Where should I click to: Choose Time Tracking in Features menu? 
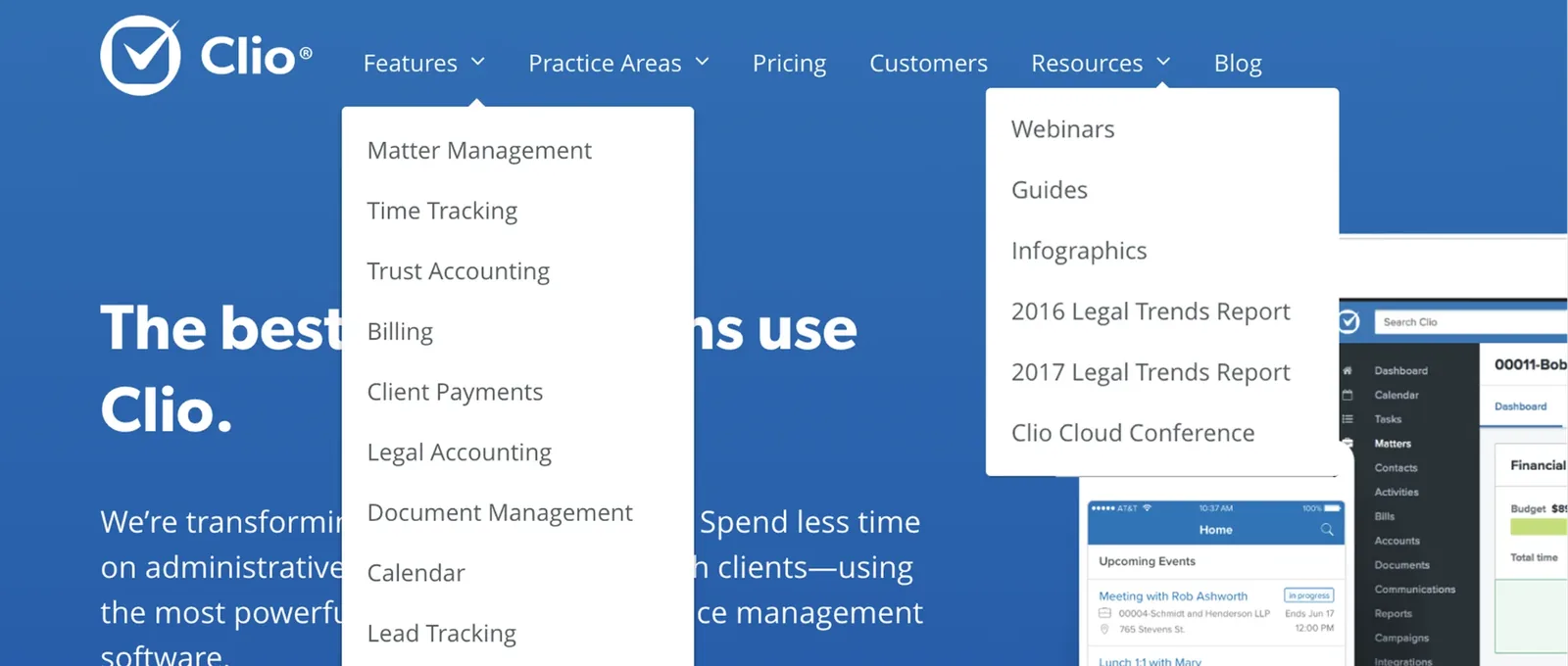(442, 211)
